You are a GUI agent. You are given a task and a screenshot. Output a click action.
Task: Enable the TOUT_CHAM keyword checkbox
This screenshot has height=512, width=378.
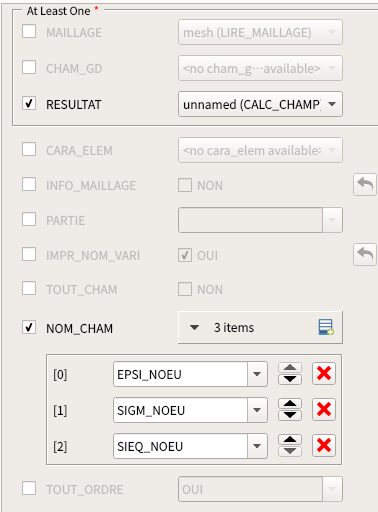pyautogui.click(x=29, y=289)
